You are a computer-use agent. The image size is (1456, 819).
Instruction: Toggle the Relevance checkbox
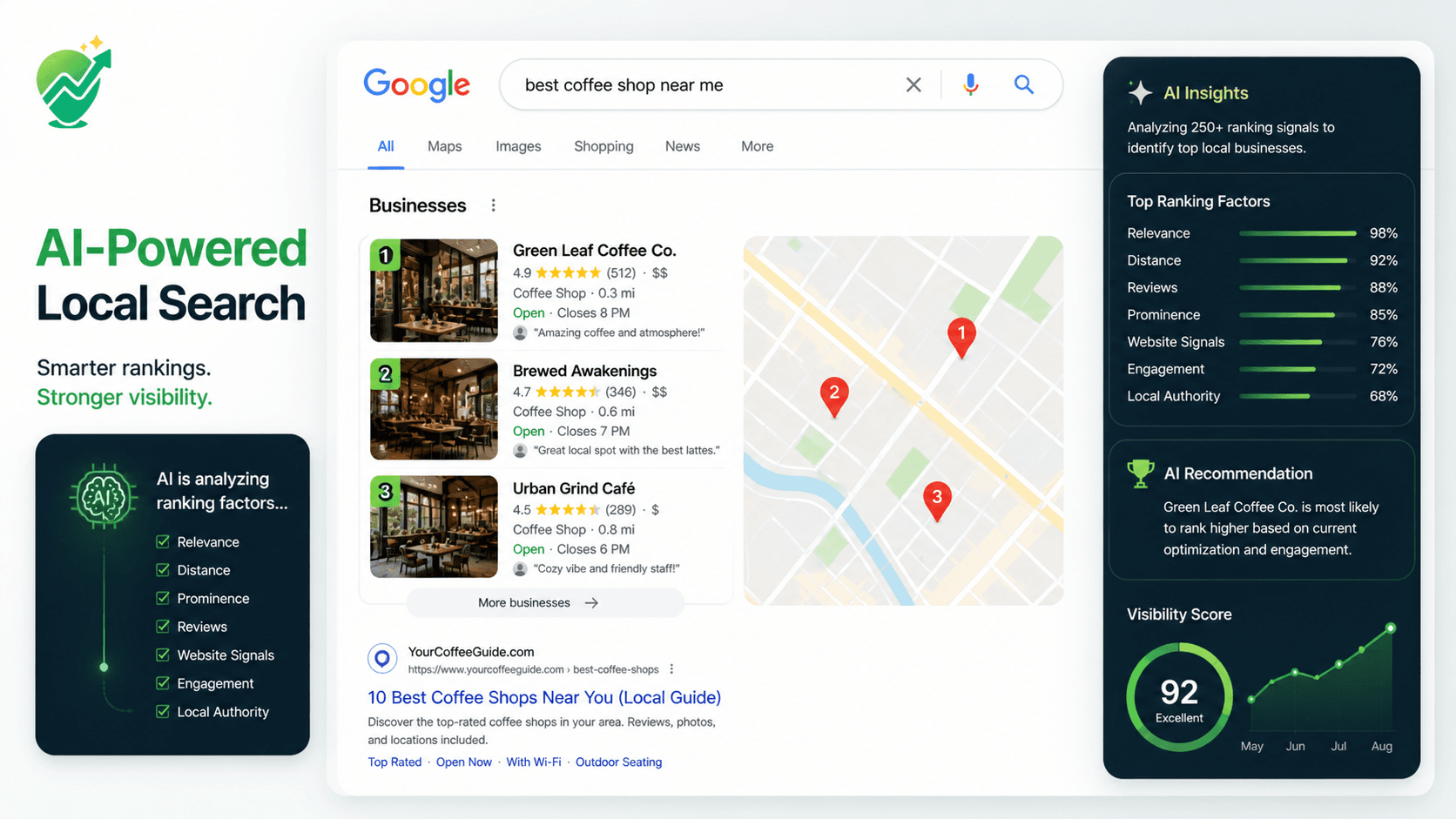coord(163,541)
